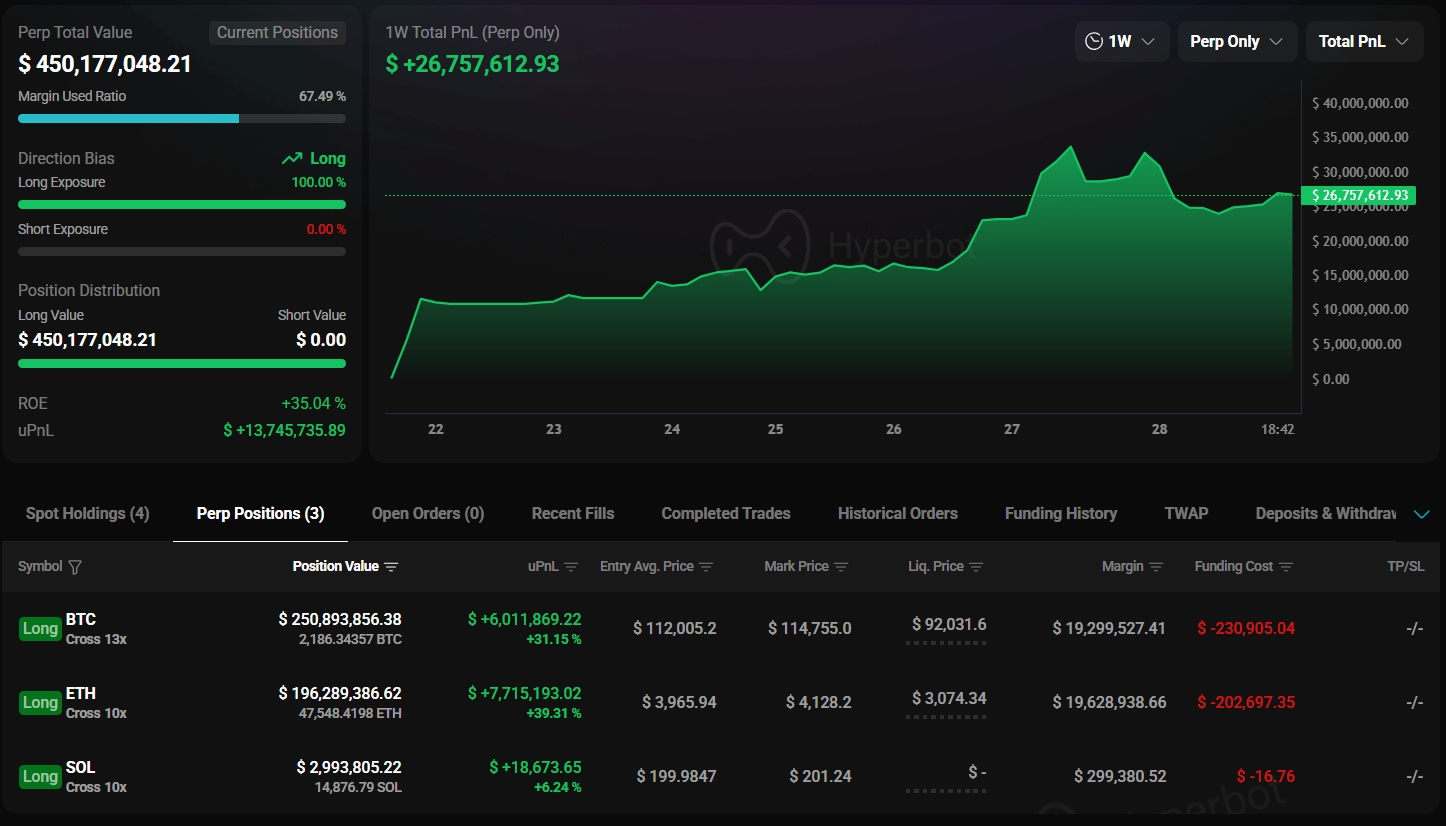Open the Perp Only dropdown
Screen dimensions: 1446x826
click(x=1237, y=41)
